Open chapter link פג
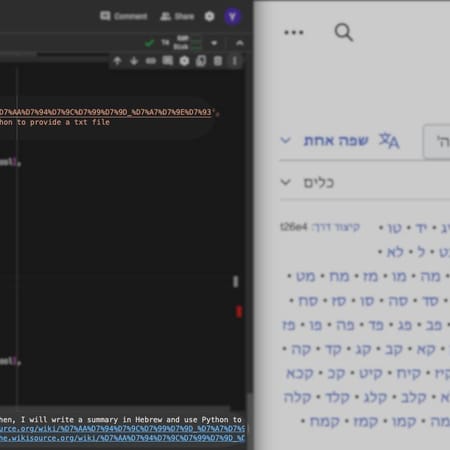 (405, 325)
